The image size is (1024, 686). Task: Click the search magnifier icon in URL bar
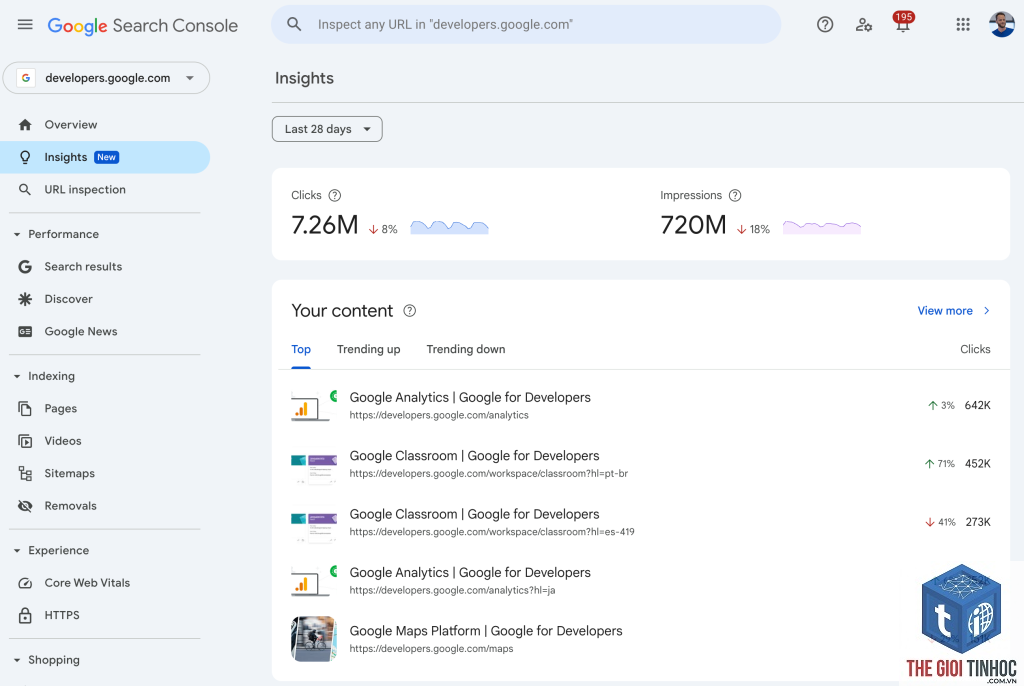coord(295,24)
